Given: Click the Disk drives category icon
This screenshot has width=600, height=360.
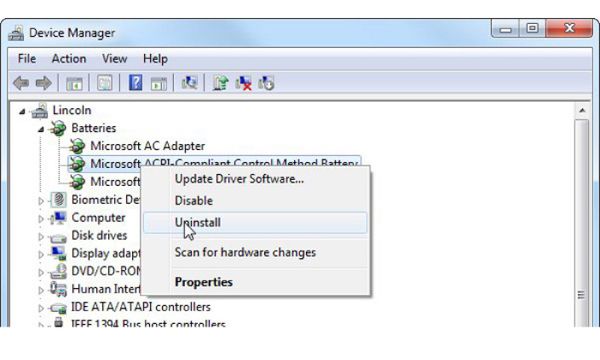Looking at the screenshot, I should coord(58,238).
